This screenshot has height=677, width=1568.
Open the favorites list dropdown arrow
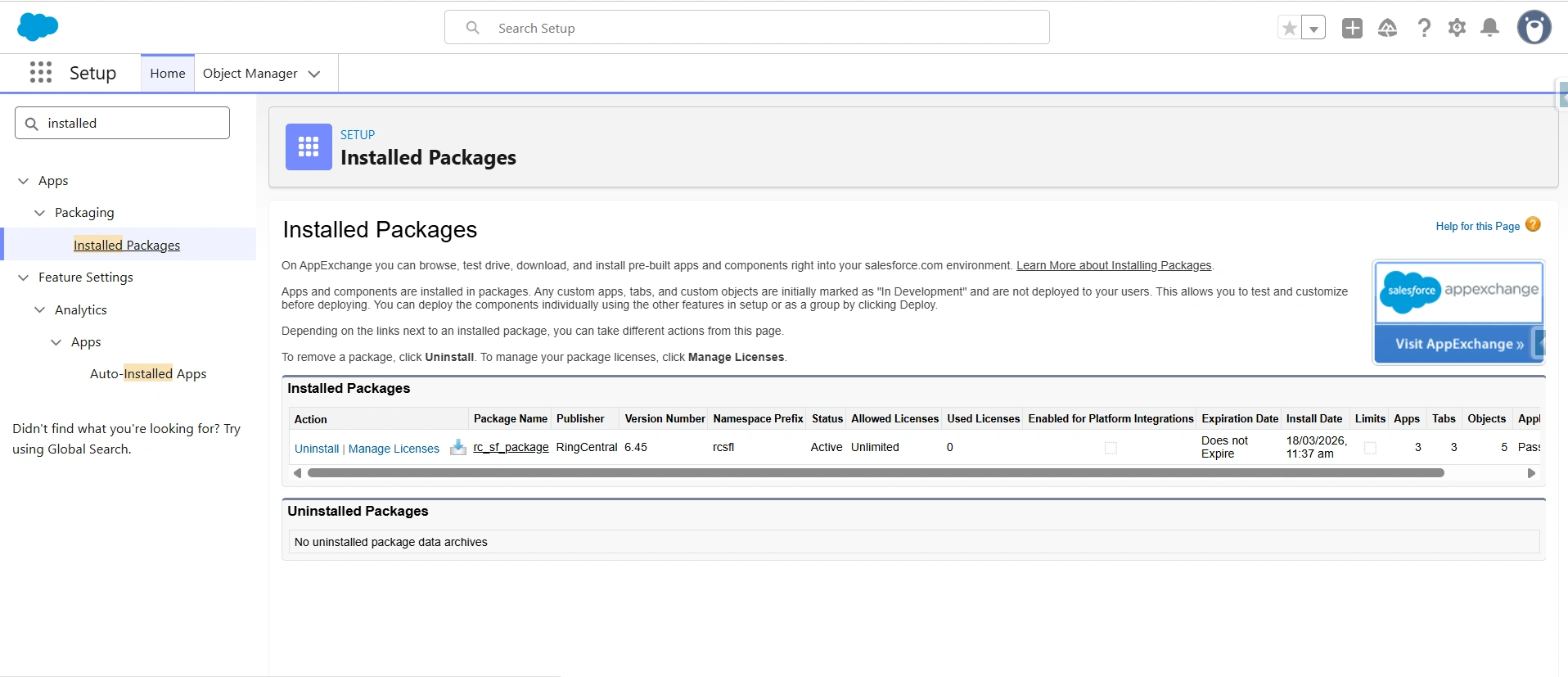pyautogui.click(x=1313, y=28)
